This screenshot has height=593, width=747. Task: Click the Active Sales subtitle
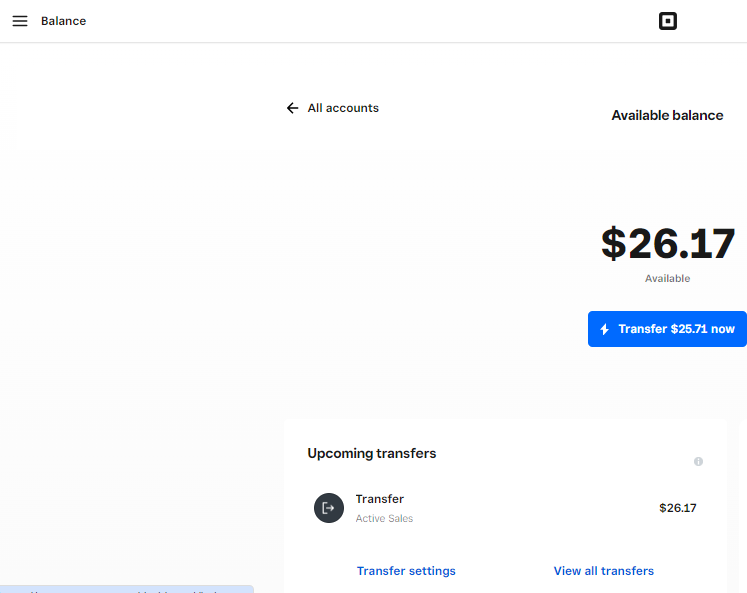(384, 519)
